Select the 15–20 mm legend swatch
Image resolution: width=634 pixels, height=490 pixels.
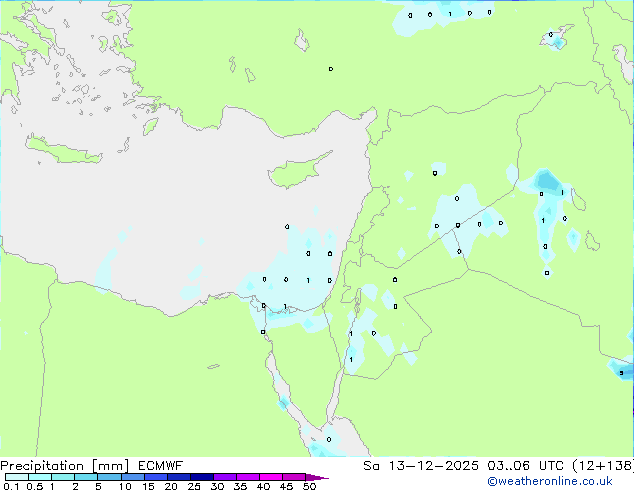click(155, 477)
